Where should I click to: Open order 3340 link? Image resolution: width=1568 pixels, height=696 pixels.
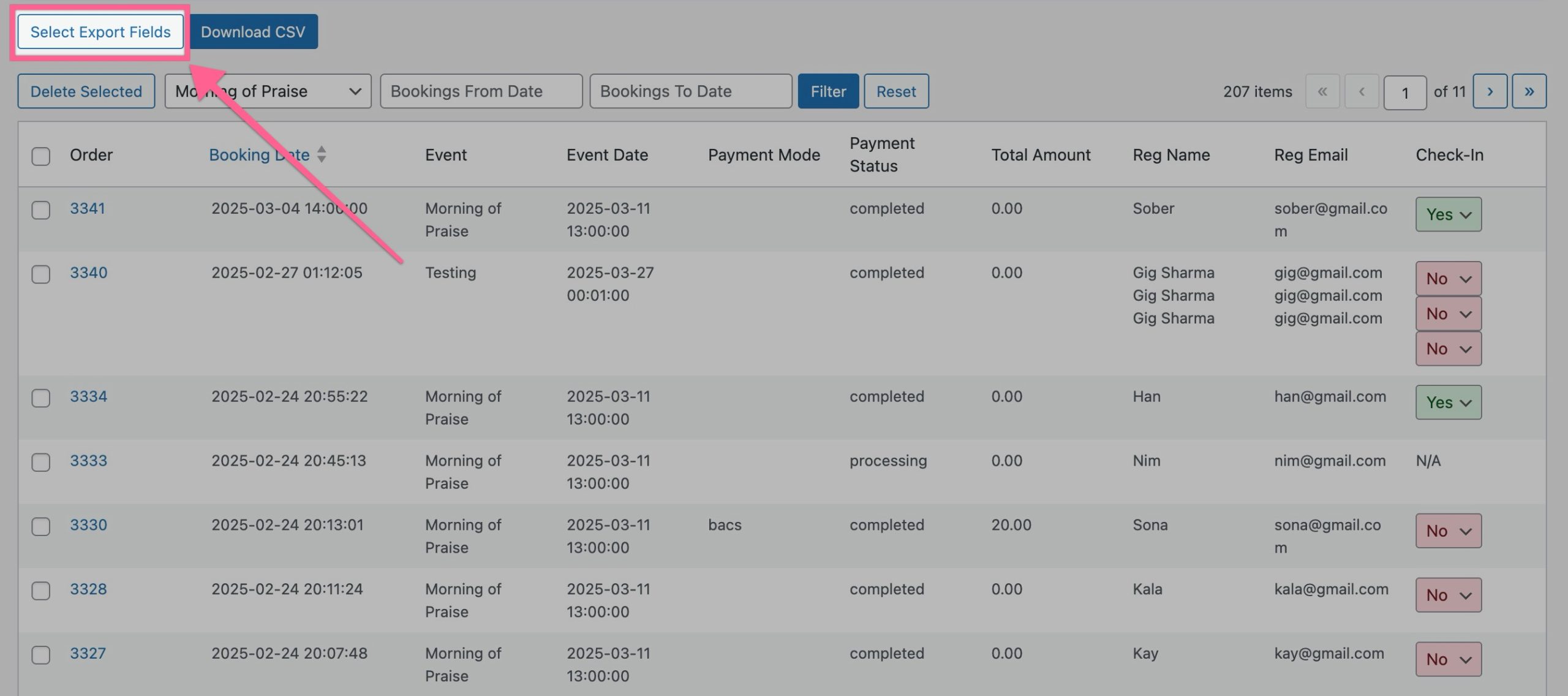(88, 273)
